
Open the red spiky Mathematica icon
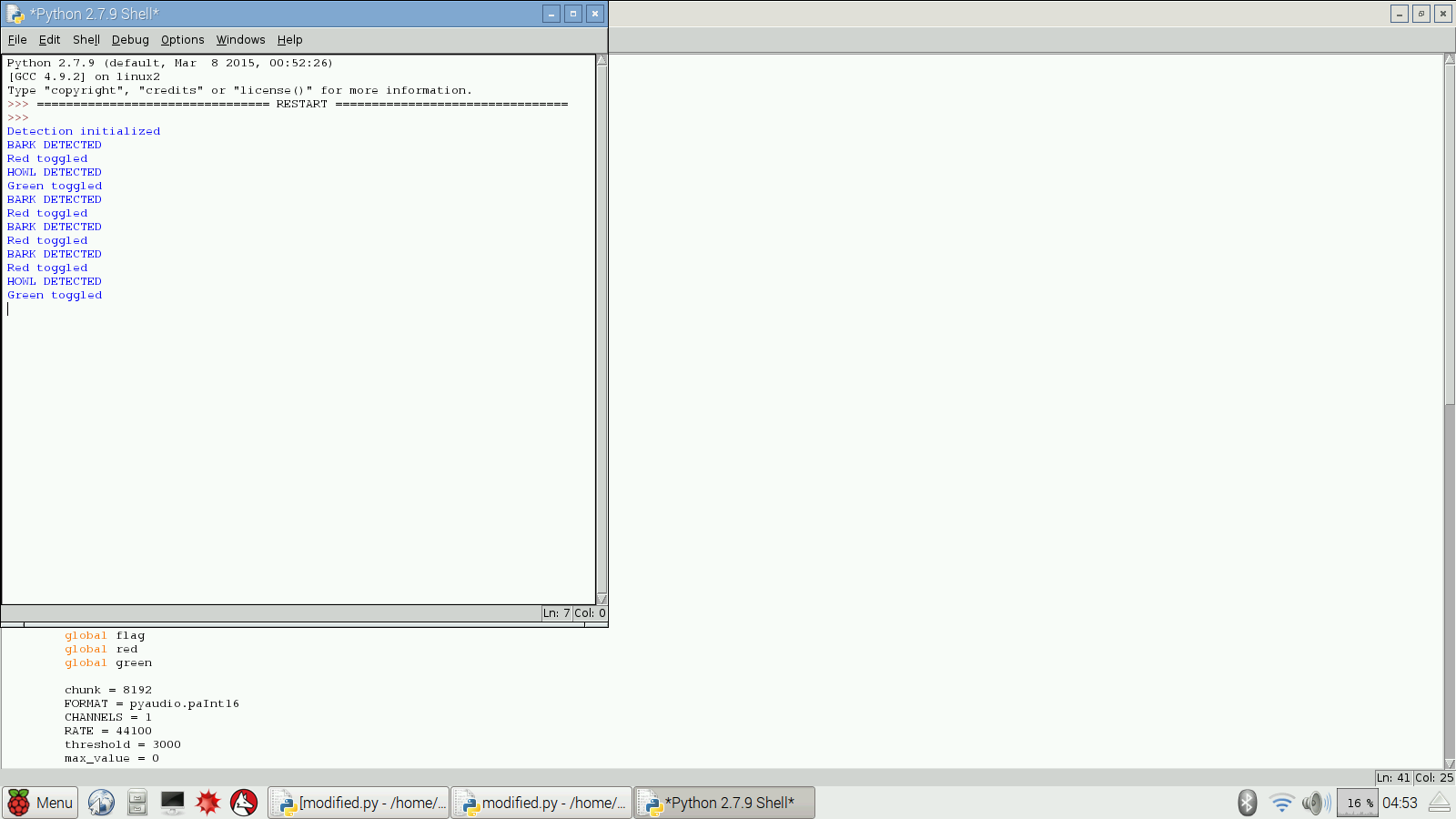[208, 803]
